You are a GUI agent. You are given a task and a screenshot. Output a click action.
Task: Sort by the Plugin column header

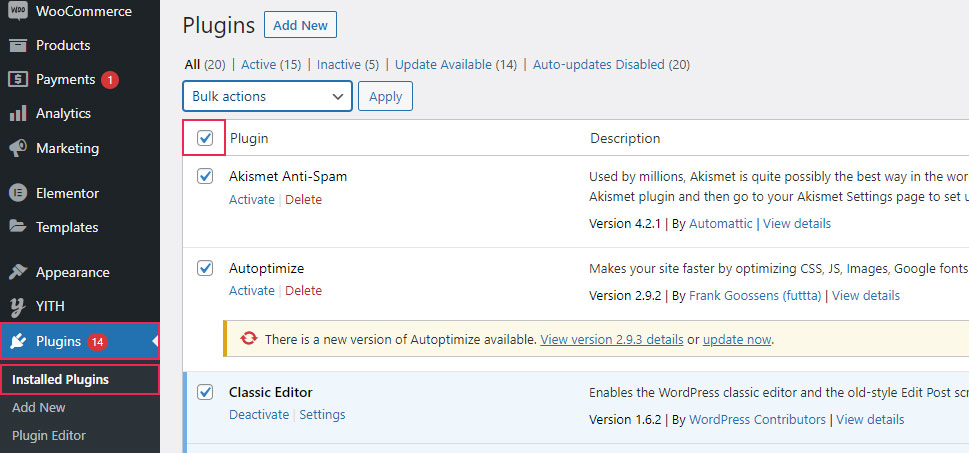pos(249,138)
